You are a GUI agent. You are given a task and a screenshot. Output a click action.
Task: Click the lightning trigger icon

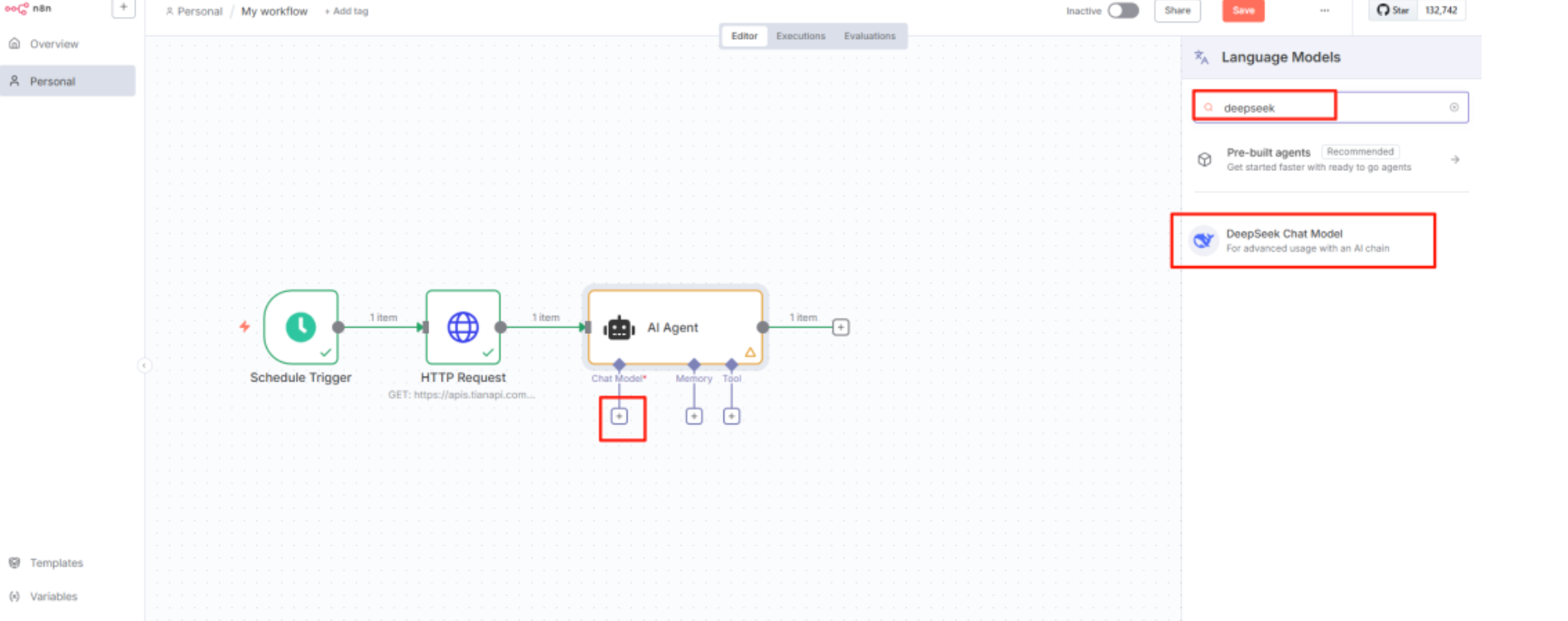244,327
